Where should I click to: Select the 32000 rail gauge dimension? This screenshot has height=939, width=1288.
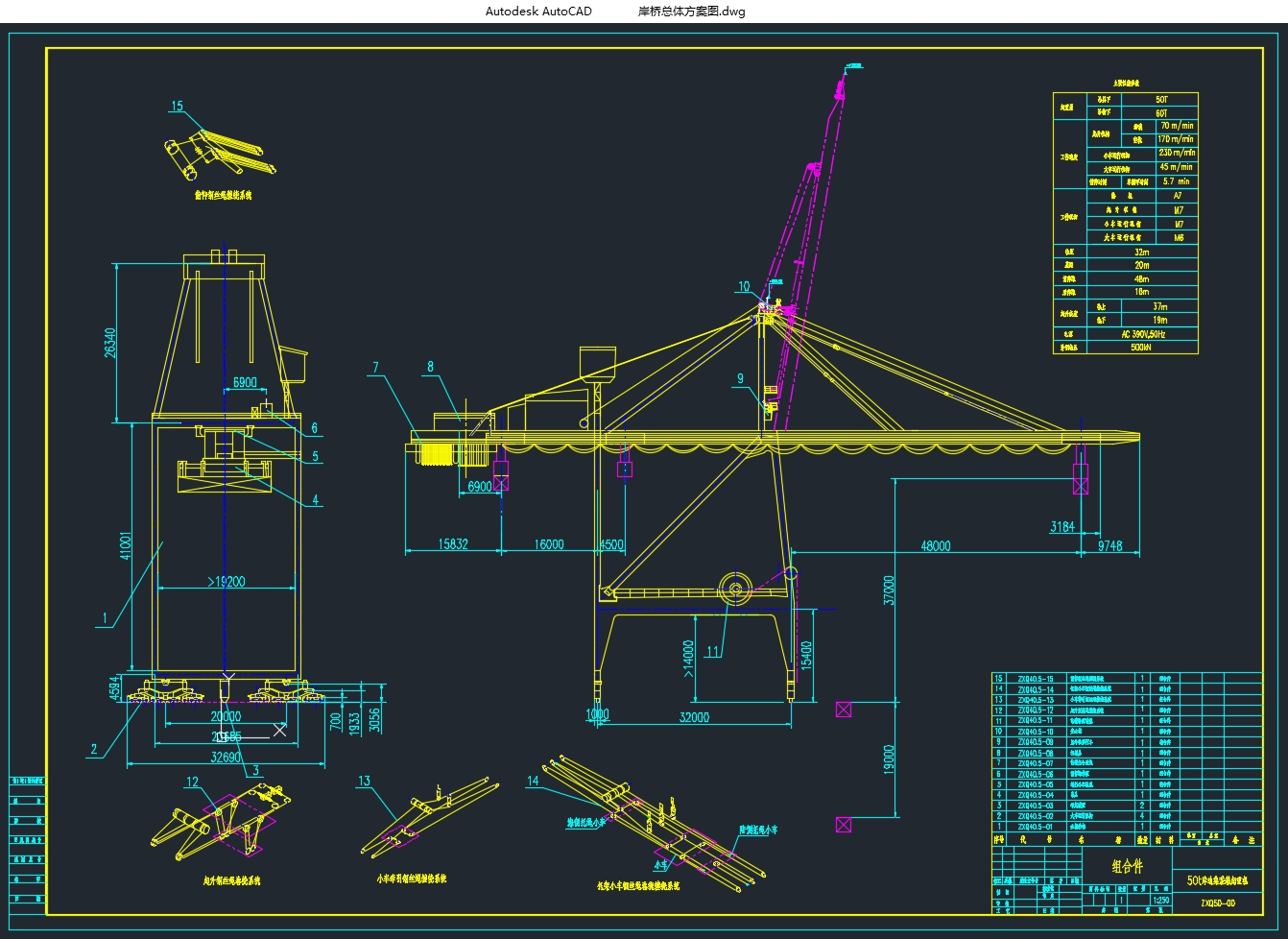click(x=694, y=717)
